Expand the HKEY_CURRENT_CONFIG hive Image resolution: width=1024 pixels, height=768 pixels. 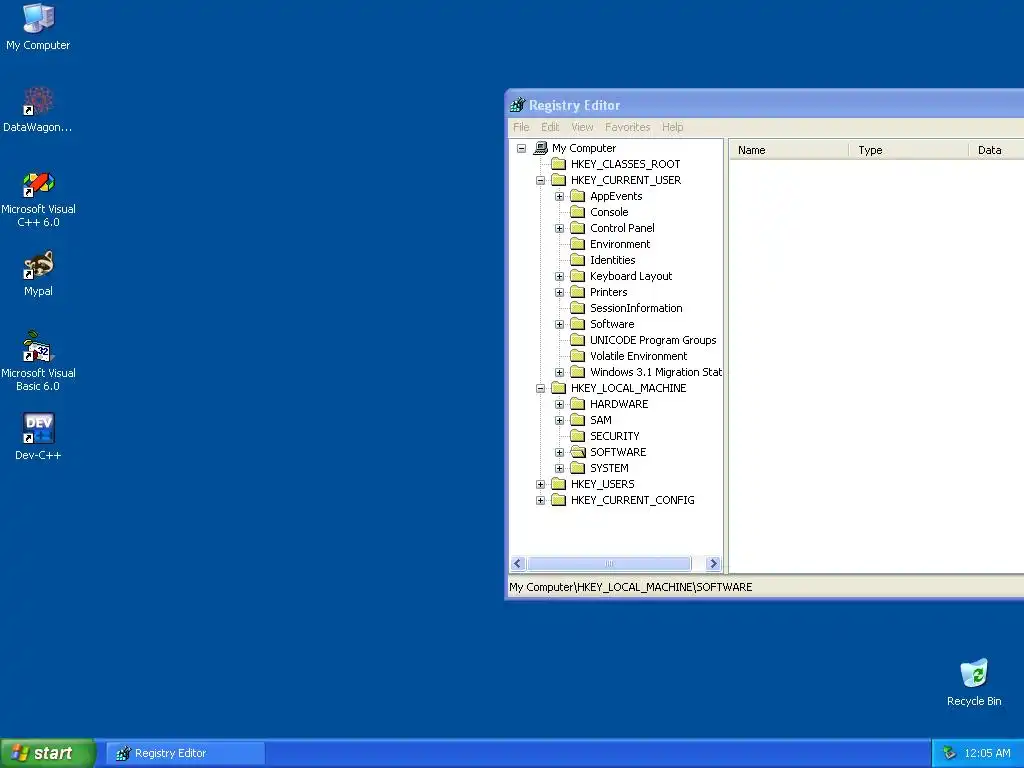coord(541,500)
